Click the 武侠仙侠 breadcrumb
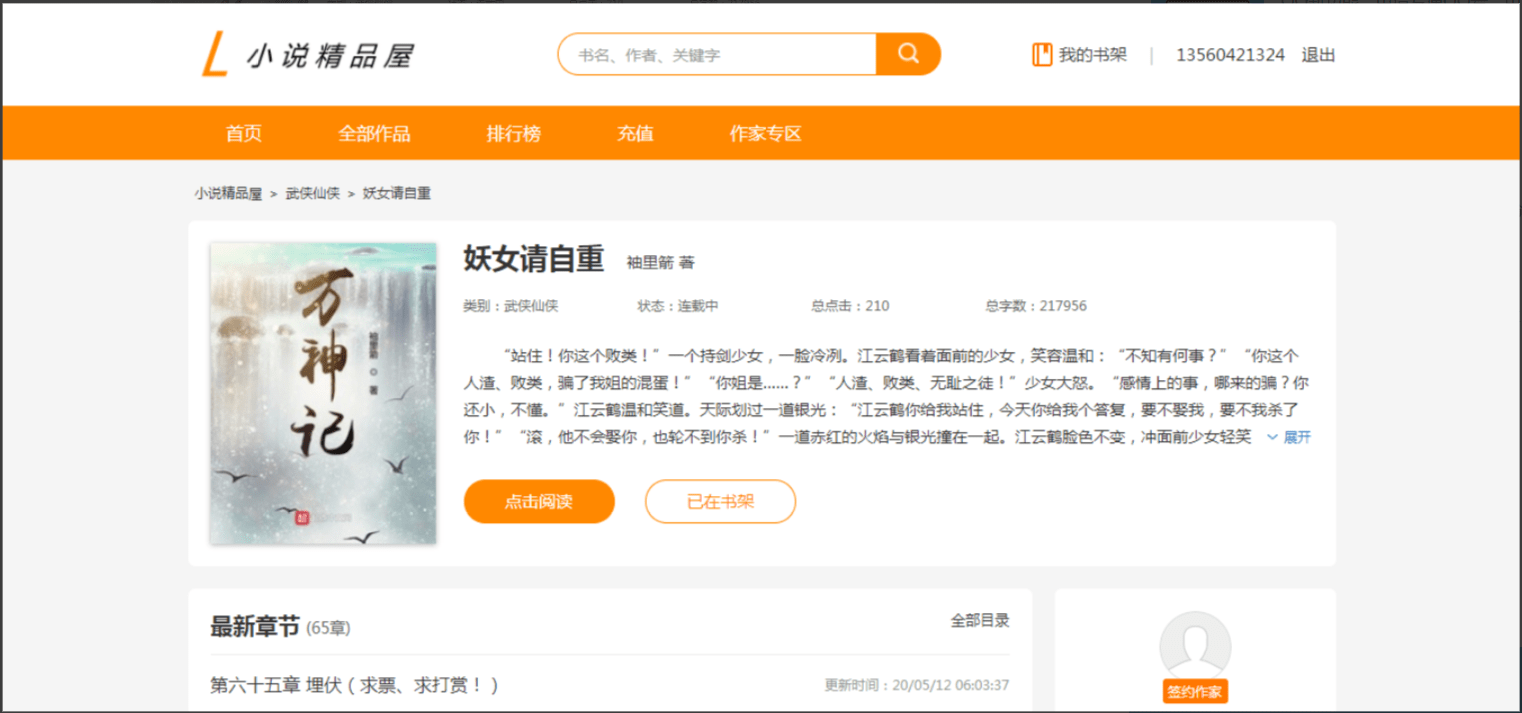The width and height of the screenshot is (1522, 713). pos(313,194)
